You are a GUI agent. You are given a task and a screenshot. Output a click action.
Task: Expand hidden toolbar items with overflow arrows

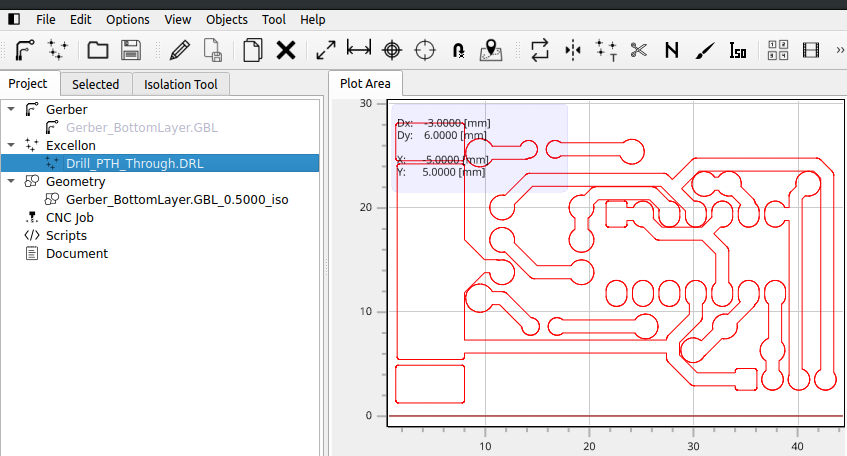(x=836, y=50)
